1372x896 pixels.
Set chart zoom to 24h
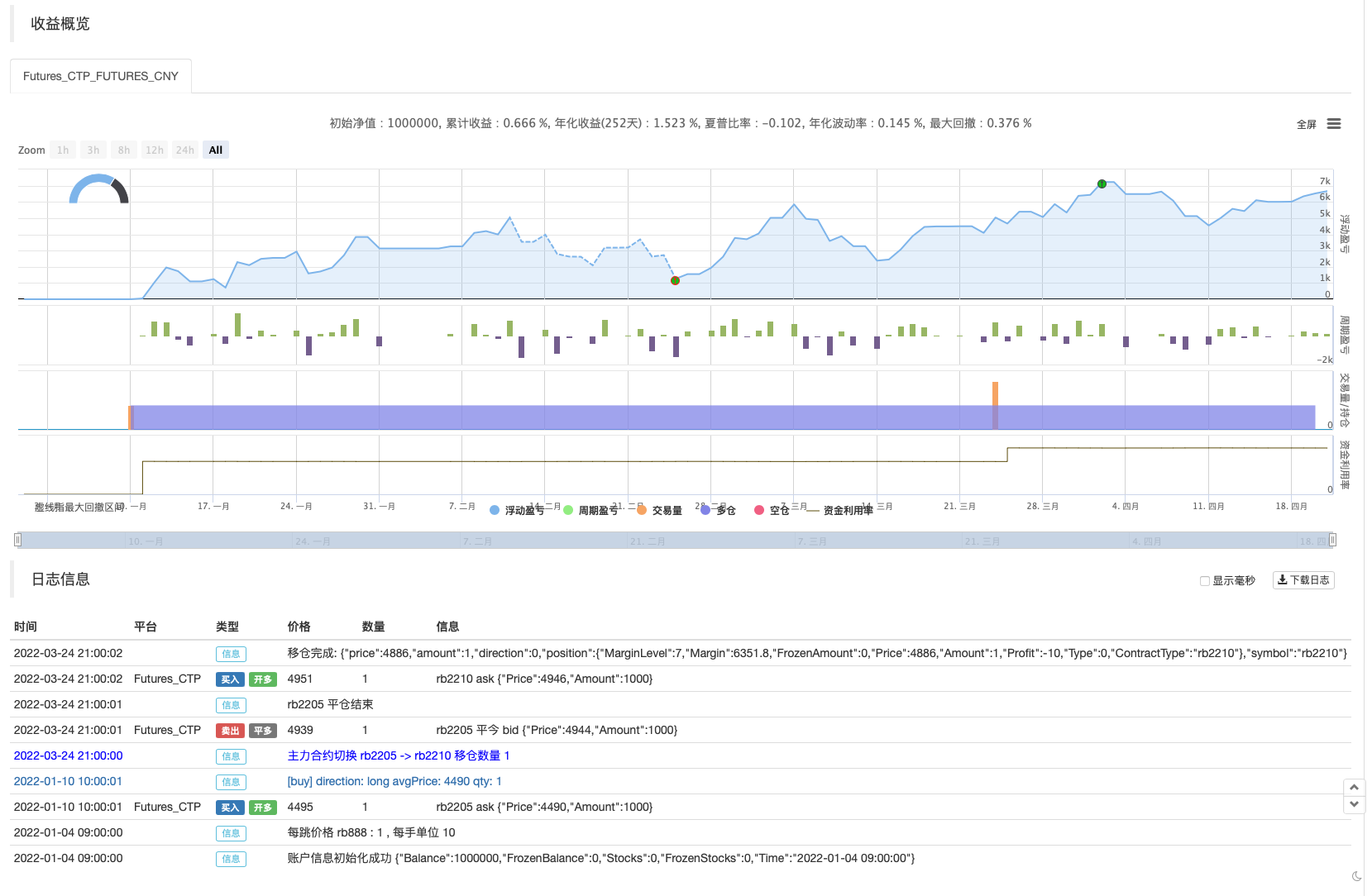(x=185, y=150)
